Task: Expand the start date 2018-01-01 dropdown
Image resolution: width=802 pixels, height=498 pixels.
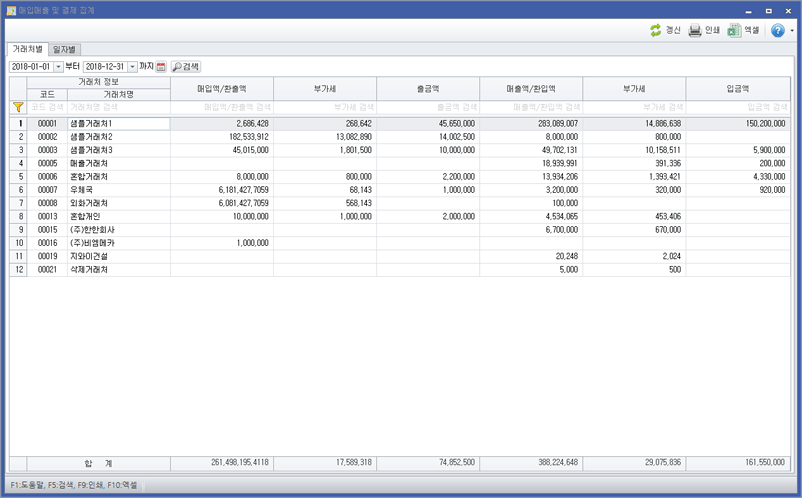Action: (58, 66)
